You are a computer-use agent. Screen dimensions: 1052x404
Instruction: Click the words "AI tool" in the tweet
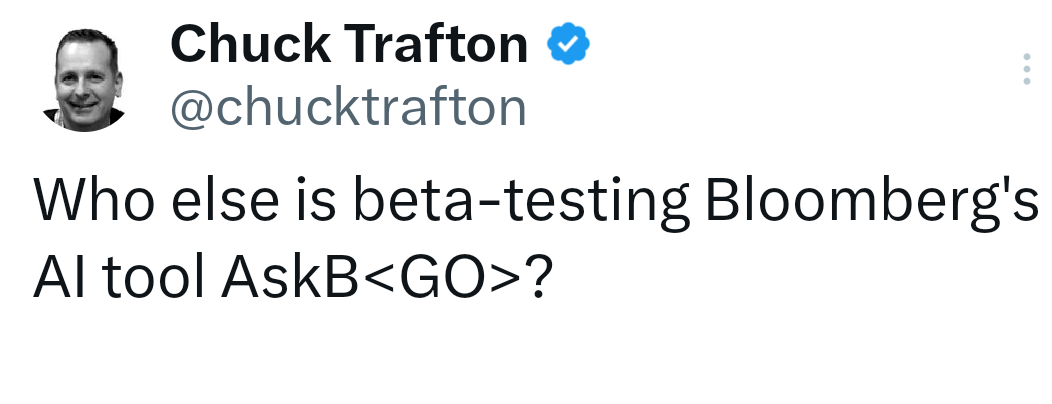(x=119, y=278)
